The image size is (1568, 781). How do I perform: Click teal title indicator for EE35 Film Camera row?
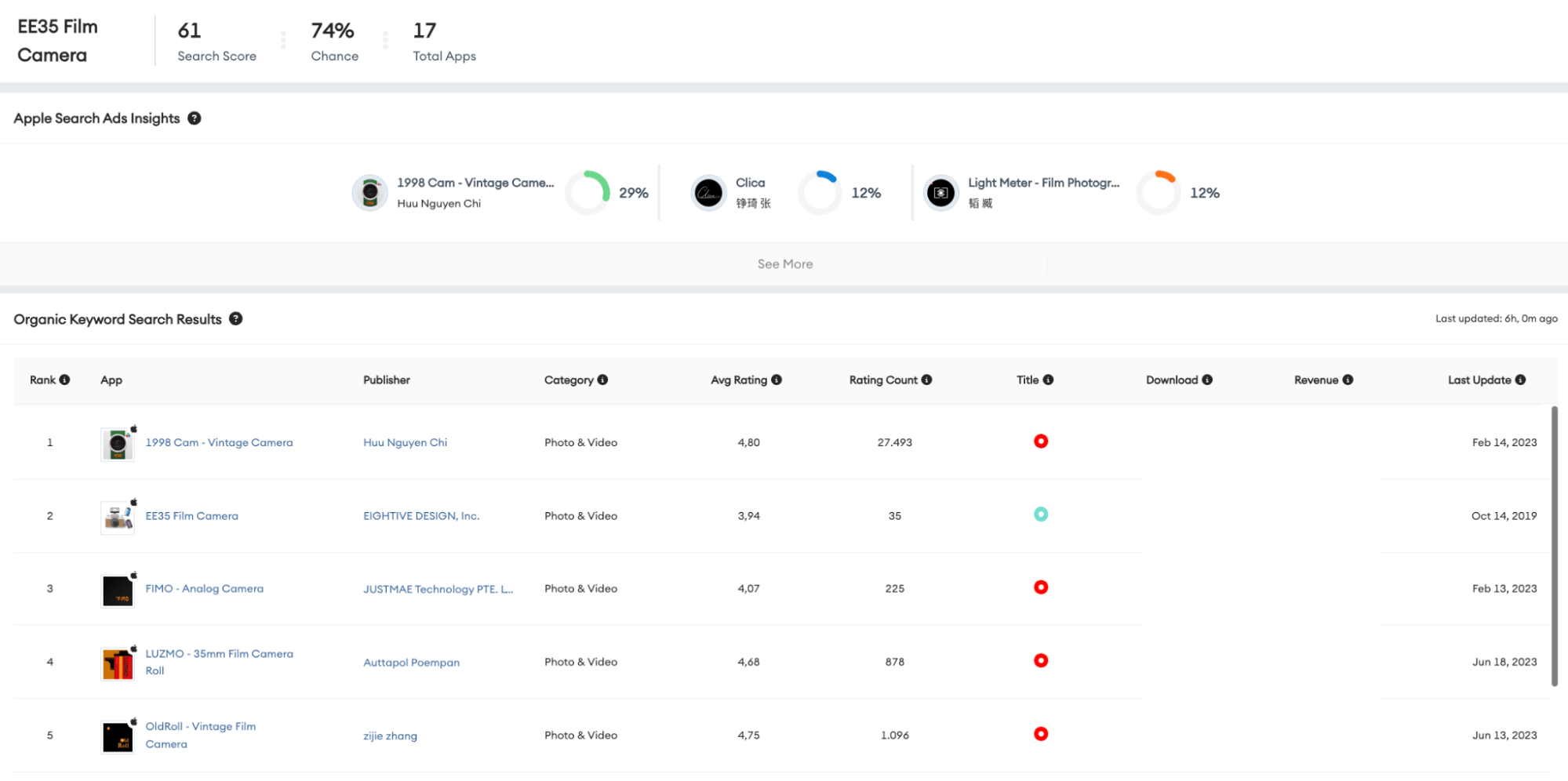point(1041,514)
